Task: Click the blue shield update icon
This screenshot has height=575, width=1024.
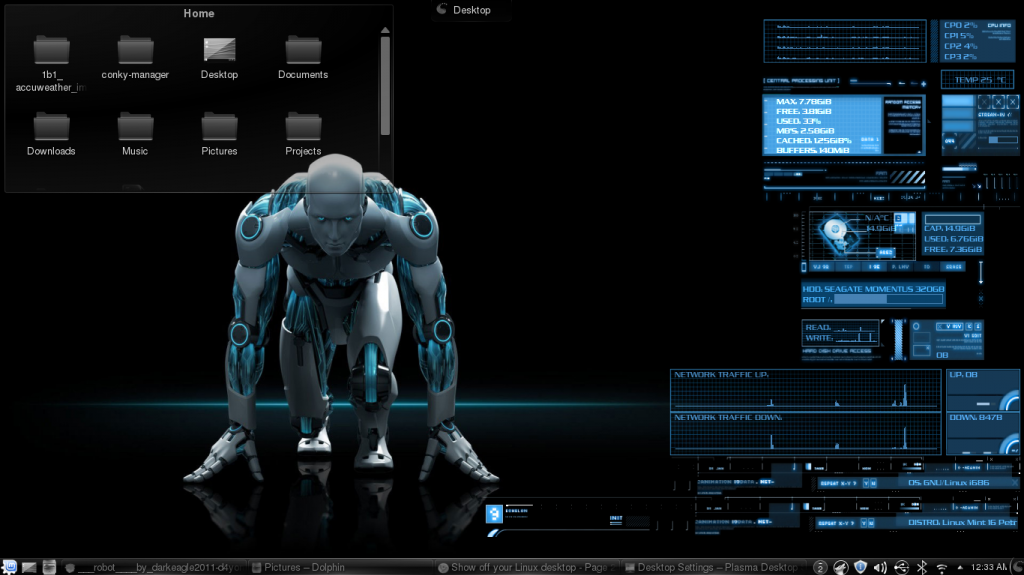Action: tap(861, 567)
